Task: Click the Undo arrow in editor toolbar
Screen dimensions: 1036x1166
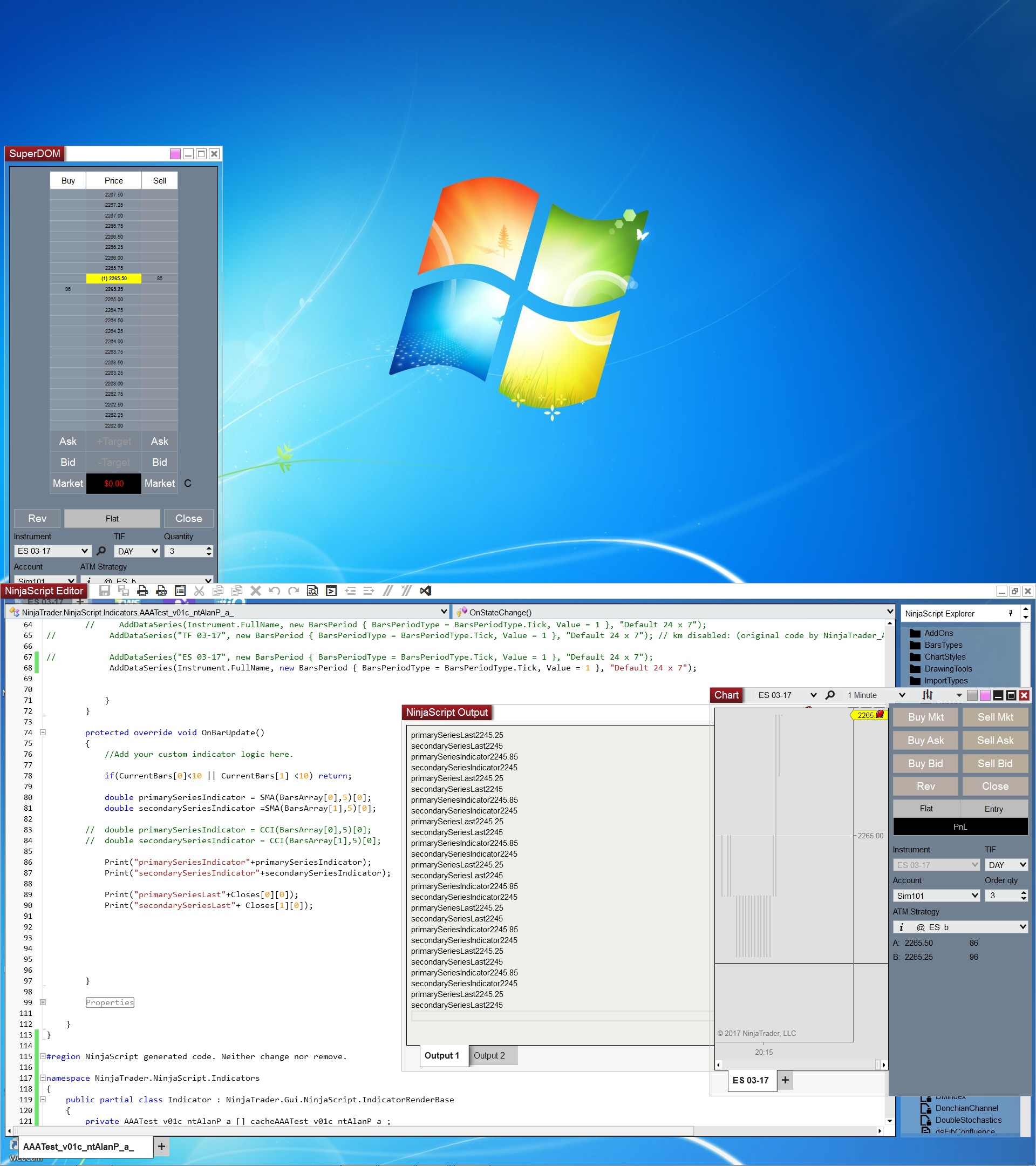Action: click(x=275, y=591)
